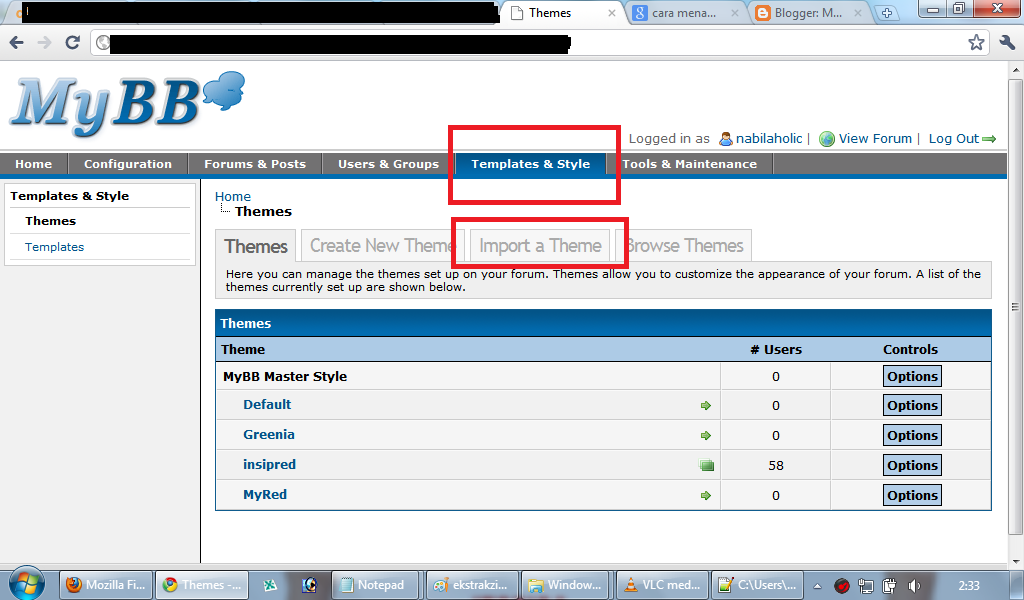Open Chrome wrench settings menu
The image size is (1024, 600).
click(x=1007, y=43)
